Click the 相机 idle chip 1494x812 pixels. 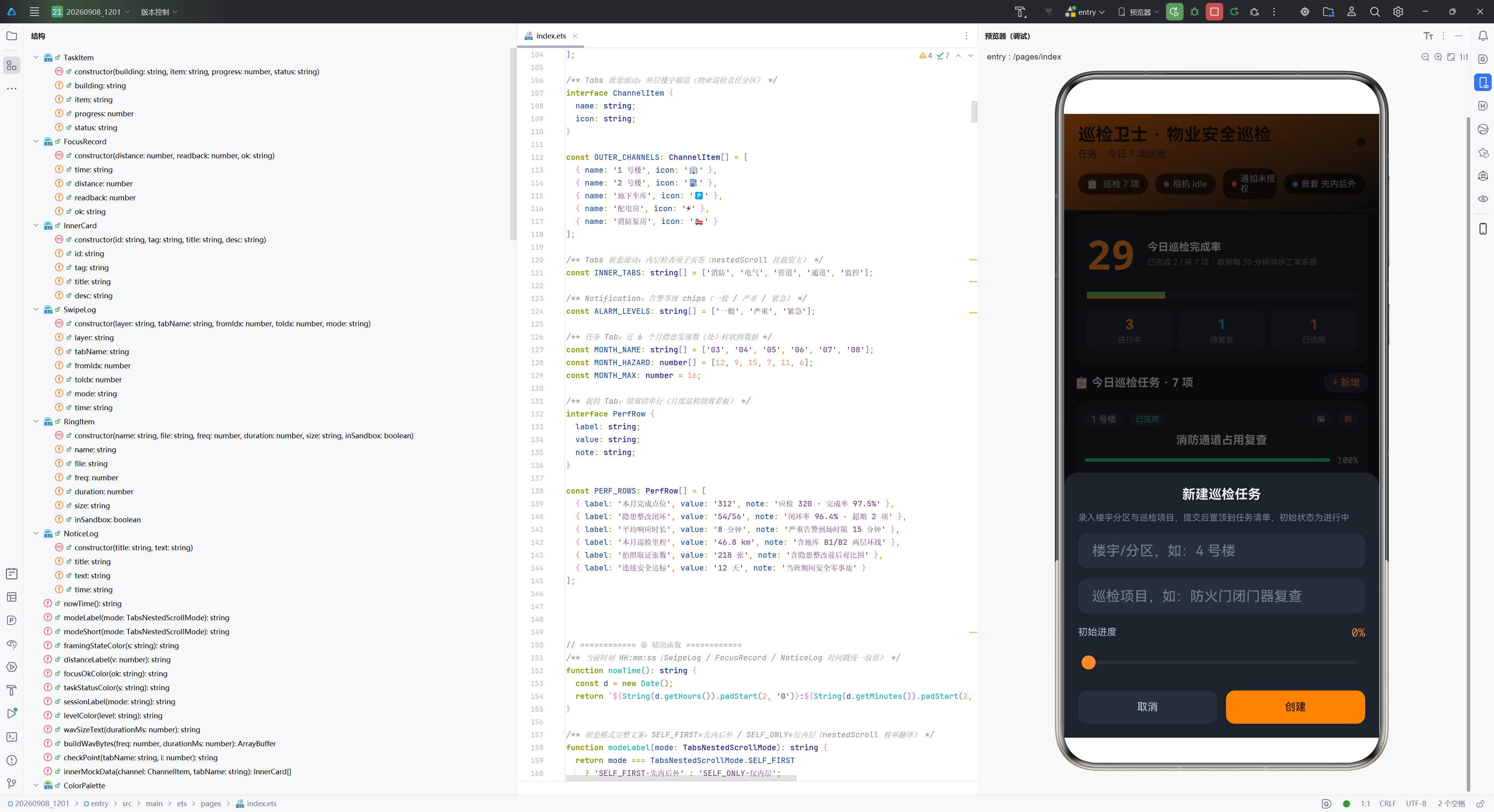1185,184
